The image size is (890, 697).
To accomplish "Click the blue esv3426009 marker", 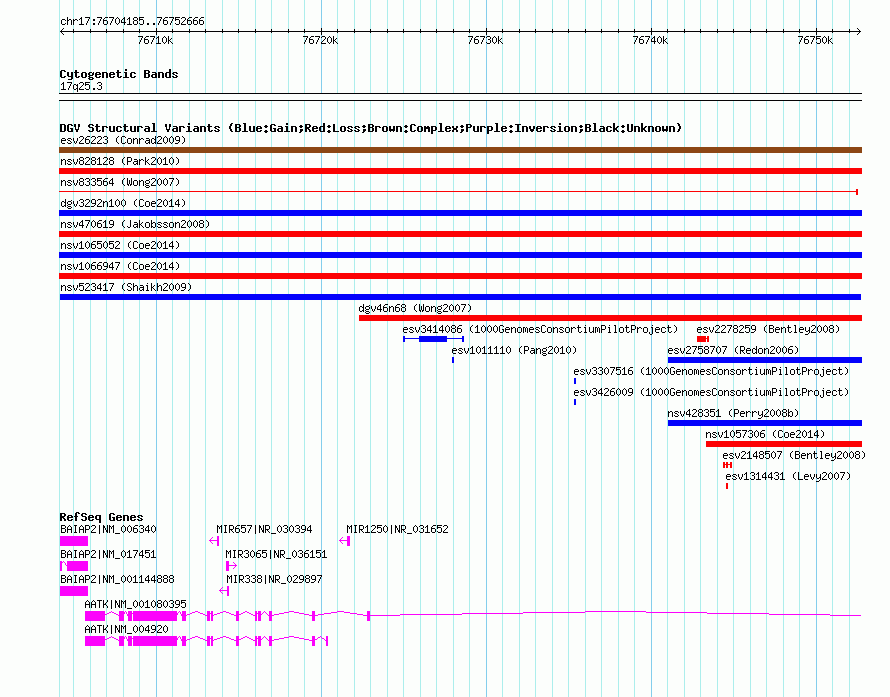I will pos(575,402).
